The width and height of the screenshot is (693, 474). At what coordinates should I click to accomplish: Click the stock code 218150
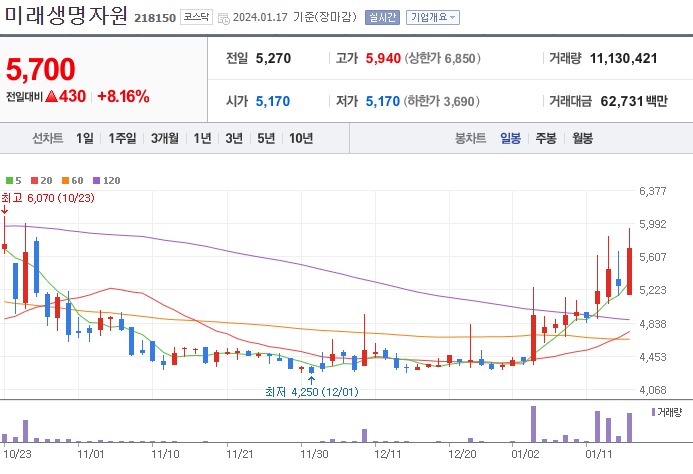point(155,18)
